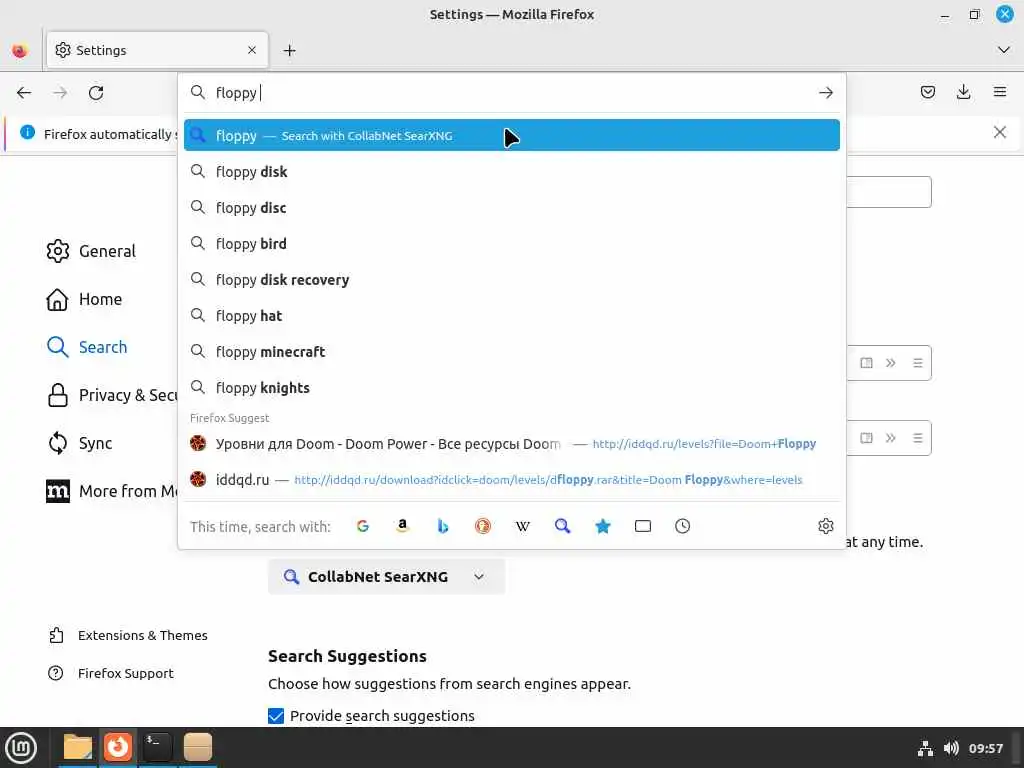Choose suggestion floppy disc
1024x768 pixels.
[512, 208]
